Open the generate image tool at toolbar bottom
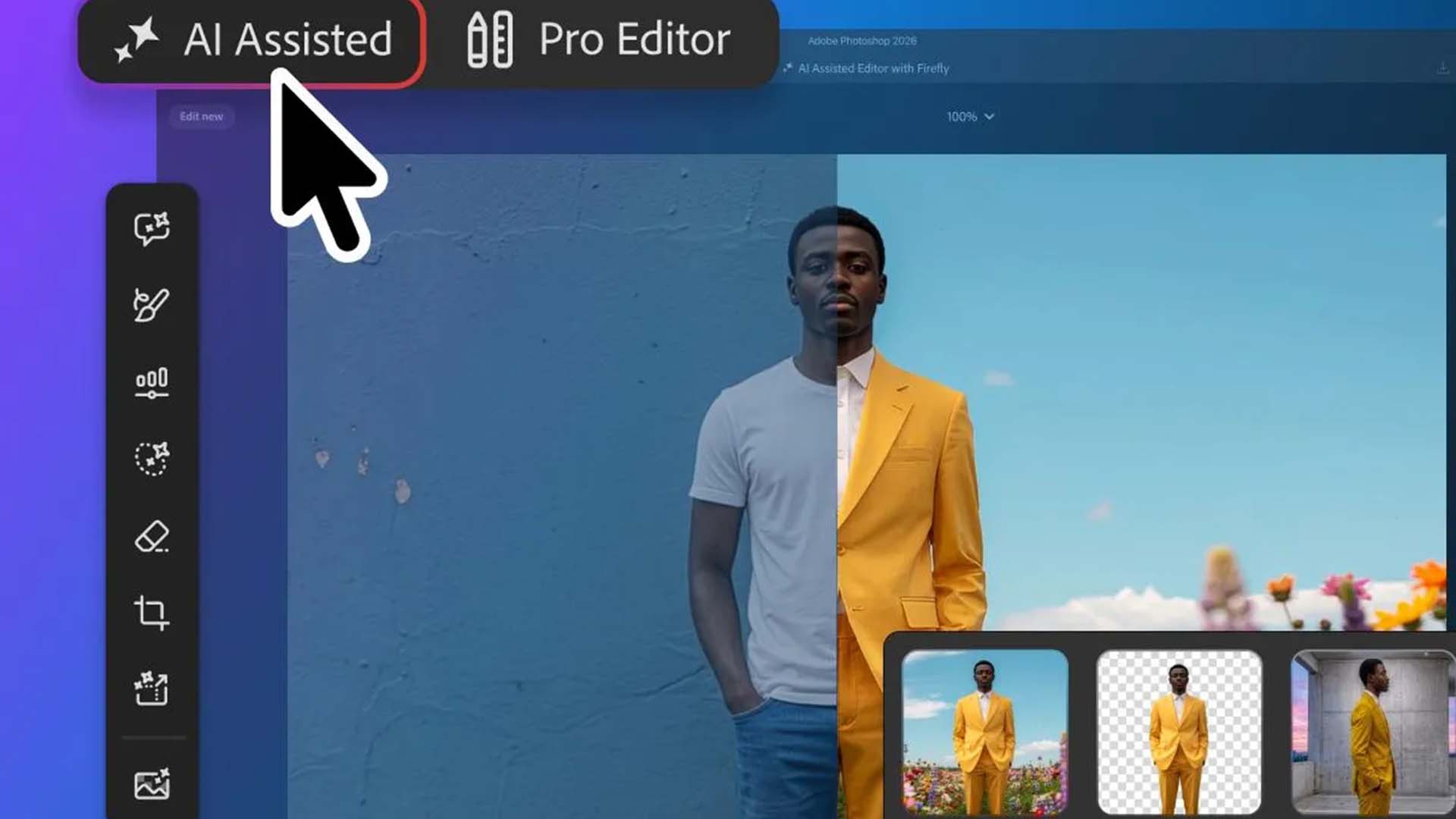Viewport: 1456px width, 819px height. (x=152, y=784)
